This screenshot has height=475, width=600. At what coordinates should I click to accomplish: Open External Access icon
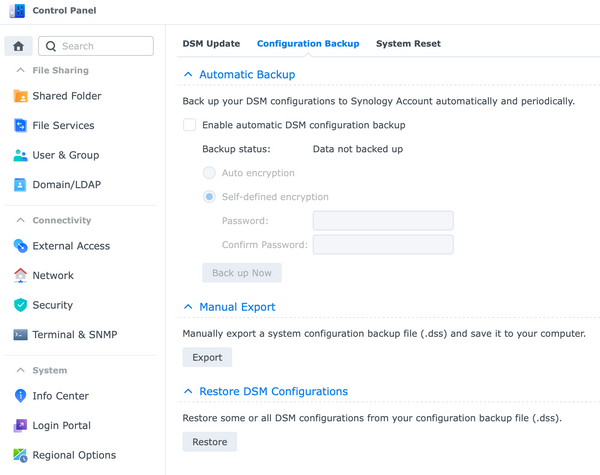click(x=20, y=246)
